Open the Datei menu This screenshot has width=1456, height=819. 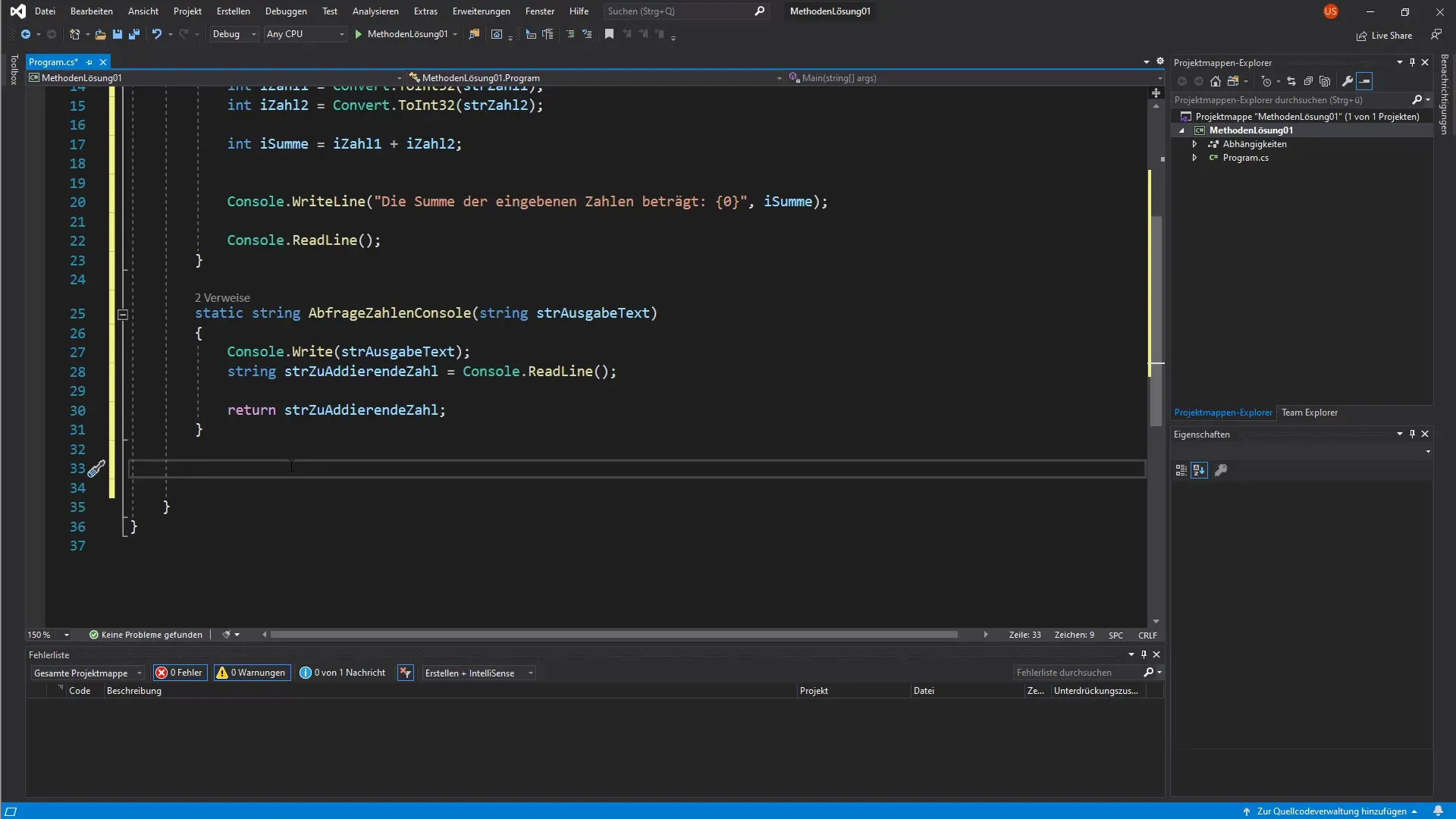click(x=45, y=11)
